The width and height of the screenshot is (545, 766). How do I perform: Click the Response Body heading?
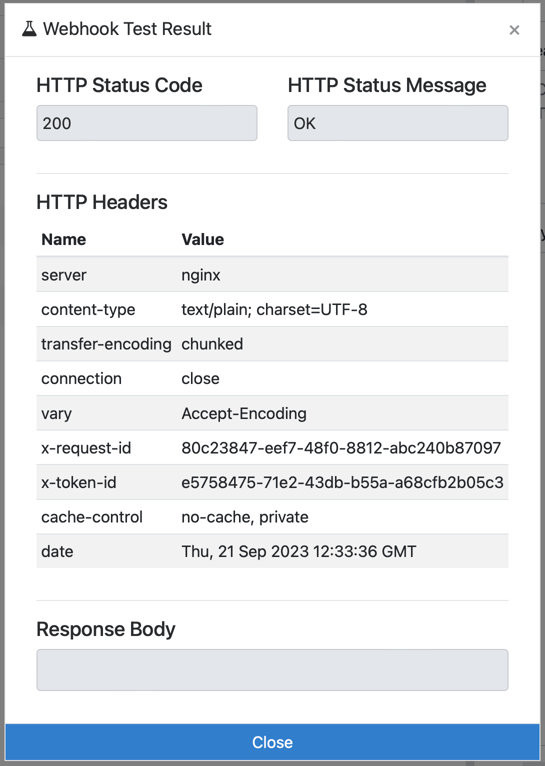point(105,629)
